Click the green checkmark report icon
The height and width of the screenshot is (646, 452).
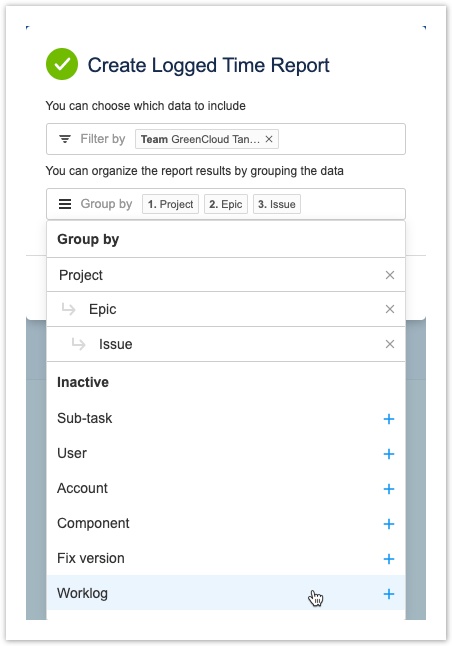[x=62, y=64]
